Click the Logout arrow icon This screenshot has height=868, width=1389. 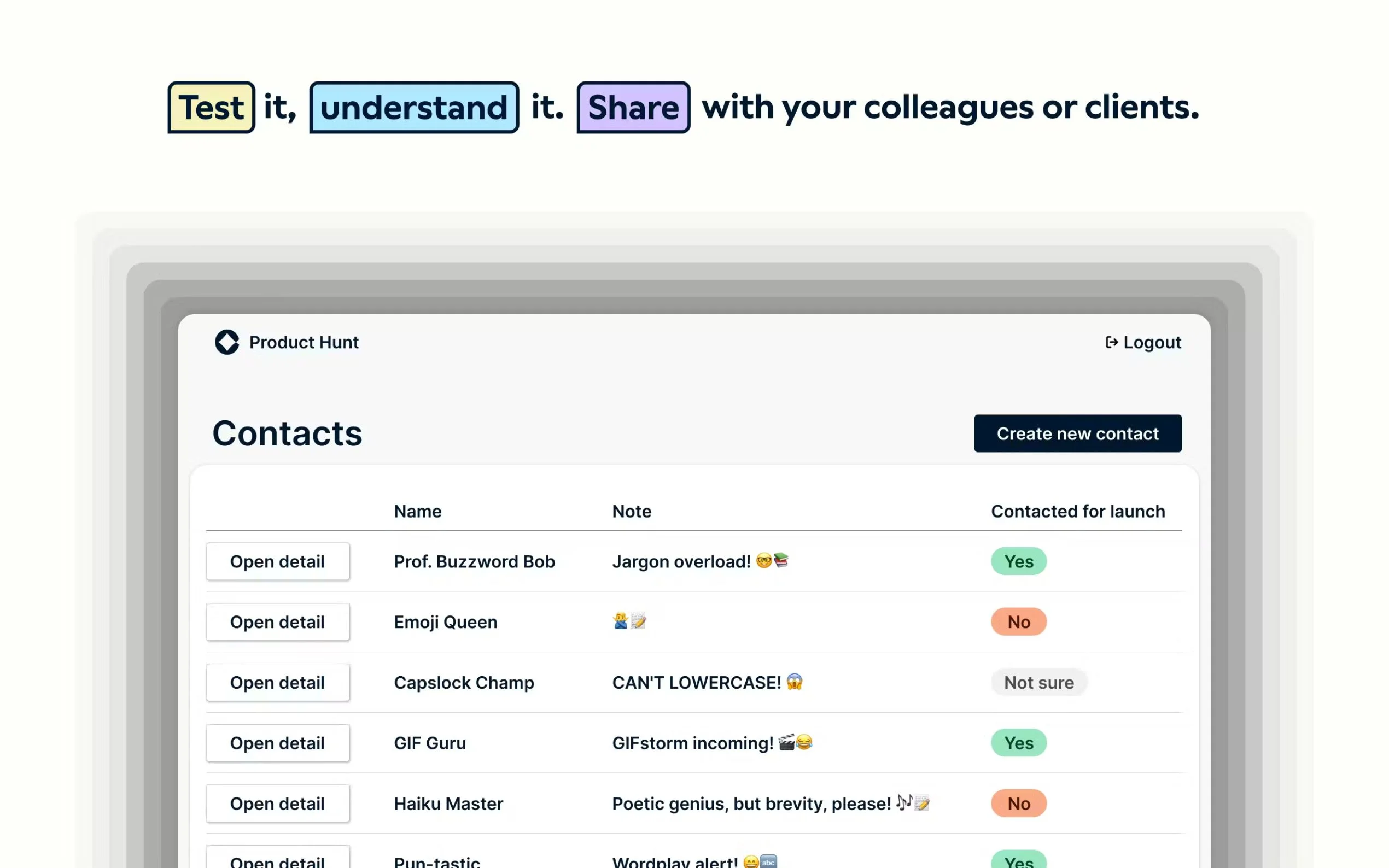(x=1111, y=342)
